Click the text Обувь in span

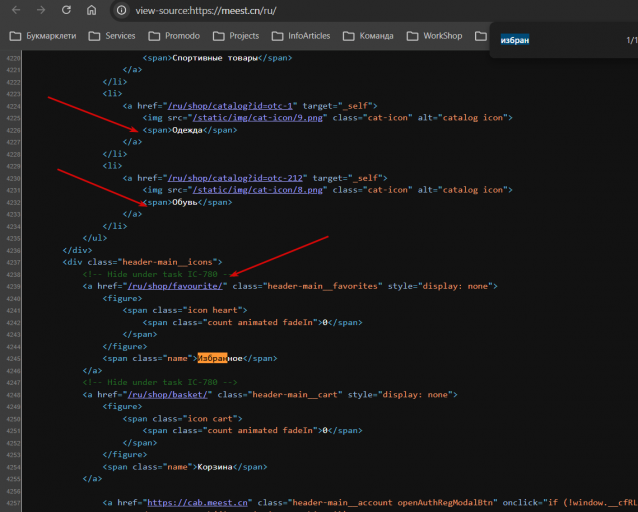coord(185,202)
